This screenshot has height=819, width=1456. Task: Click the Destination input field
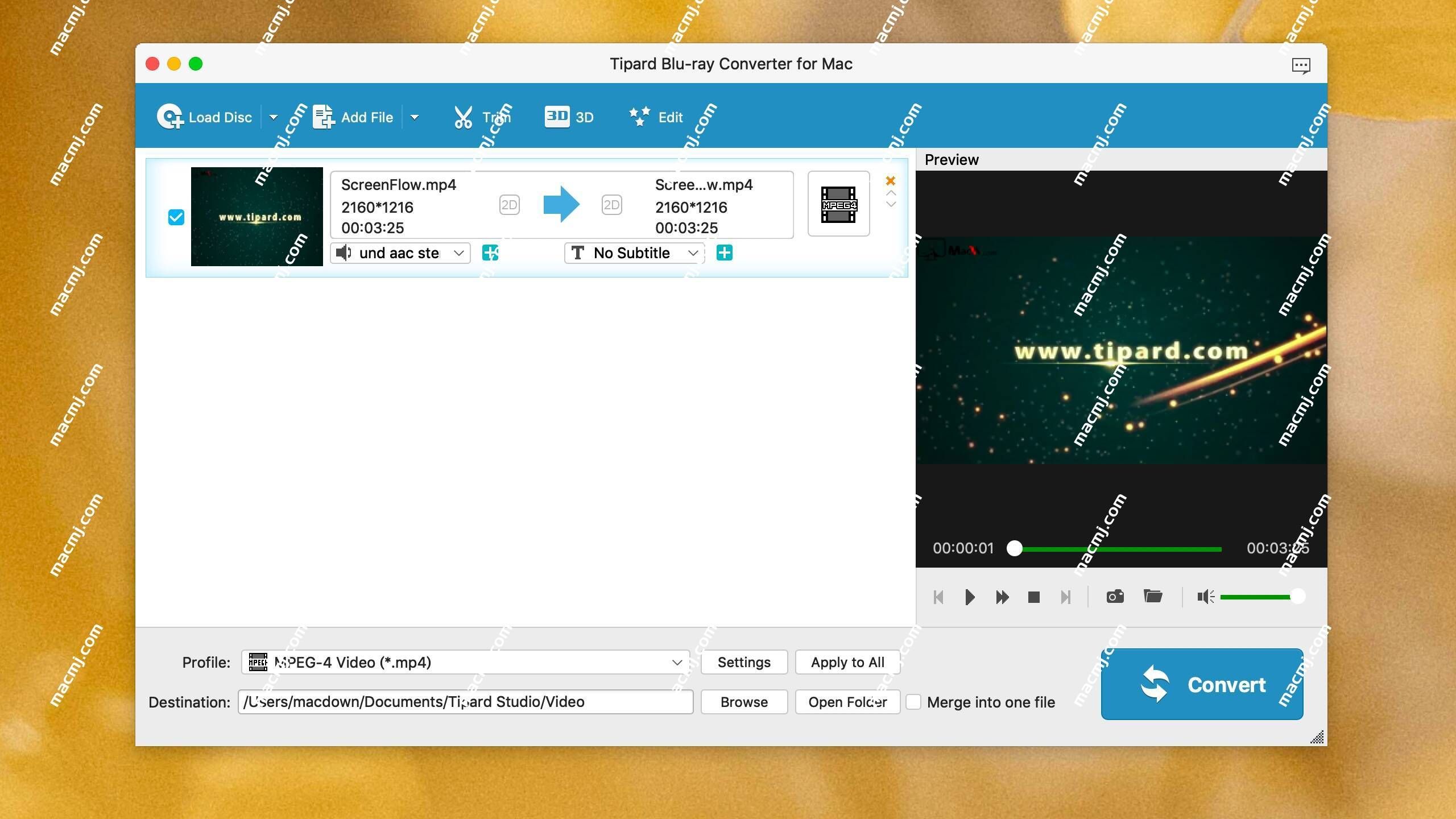coord(465,701)
